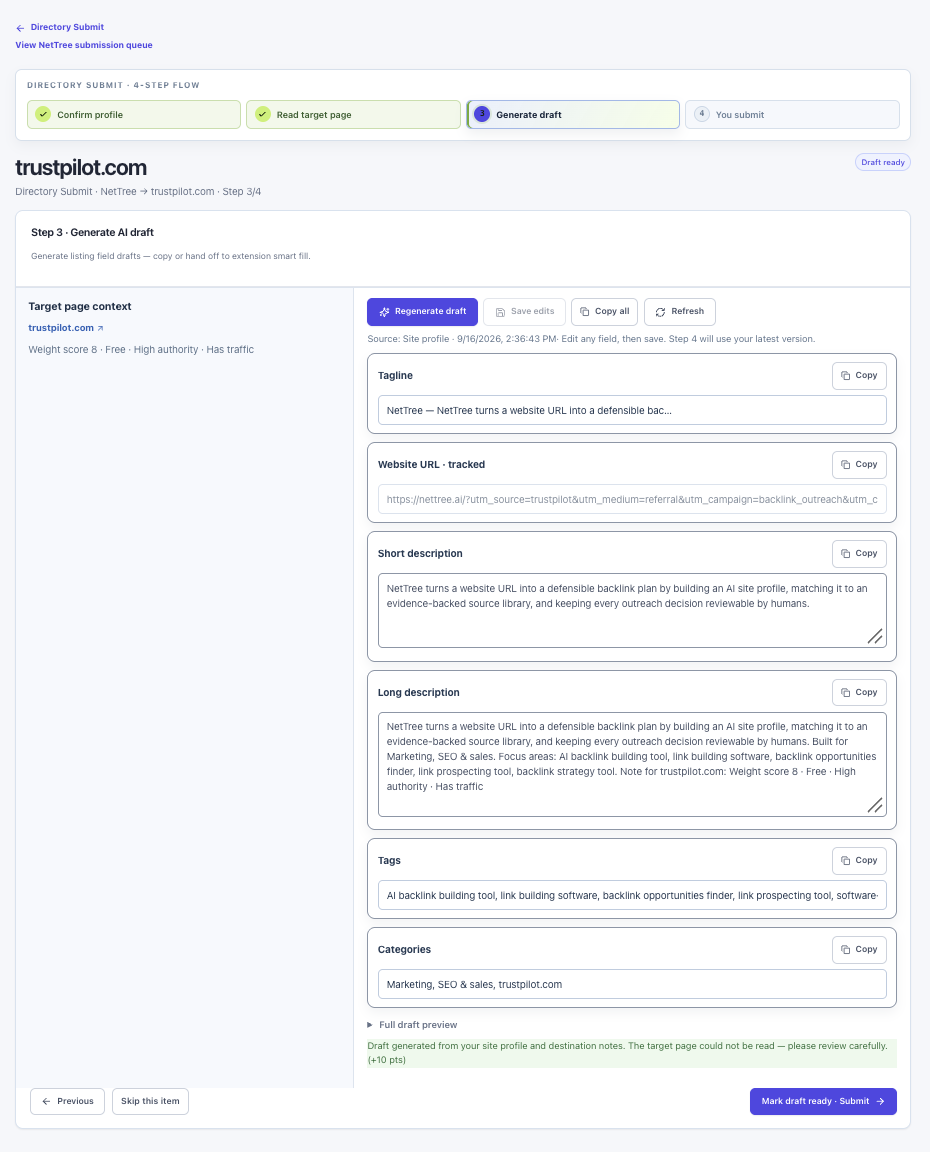Image resolution: width=930 pixels, height=1152 pixels.
Task: Click the right arrow in Mark draft ready button
Action: pos(880,1101)
